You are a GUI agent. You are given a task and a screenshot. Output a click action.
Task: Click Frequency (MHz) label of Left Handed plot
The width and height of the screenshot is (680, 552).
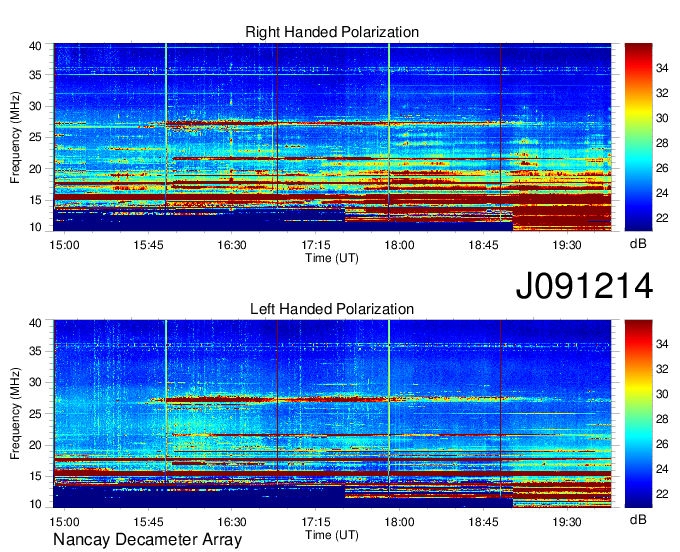coord(15,414)
